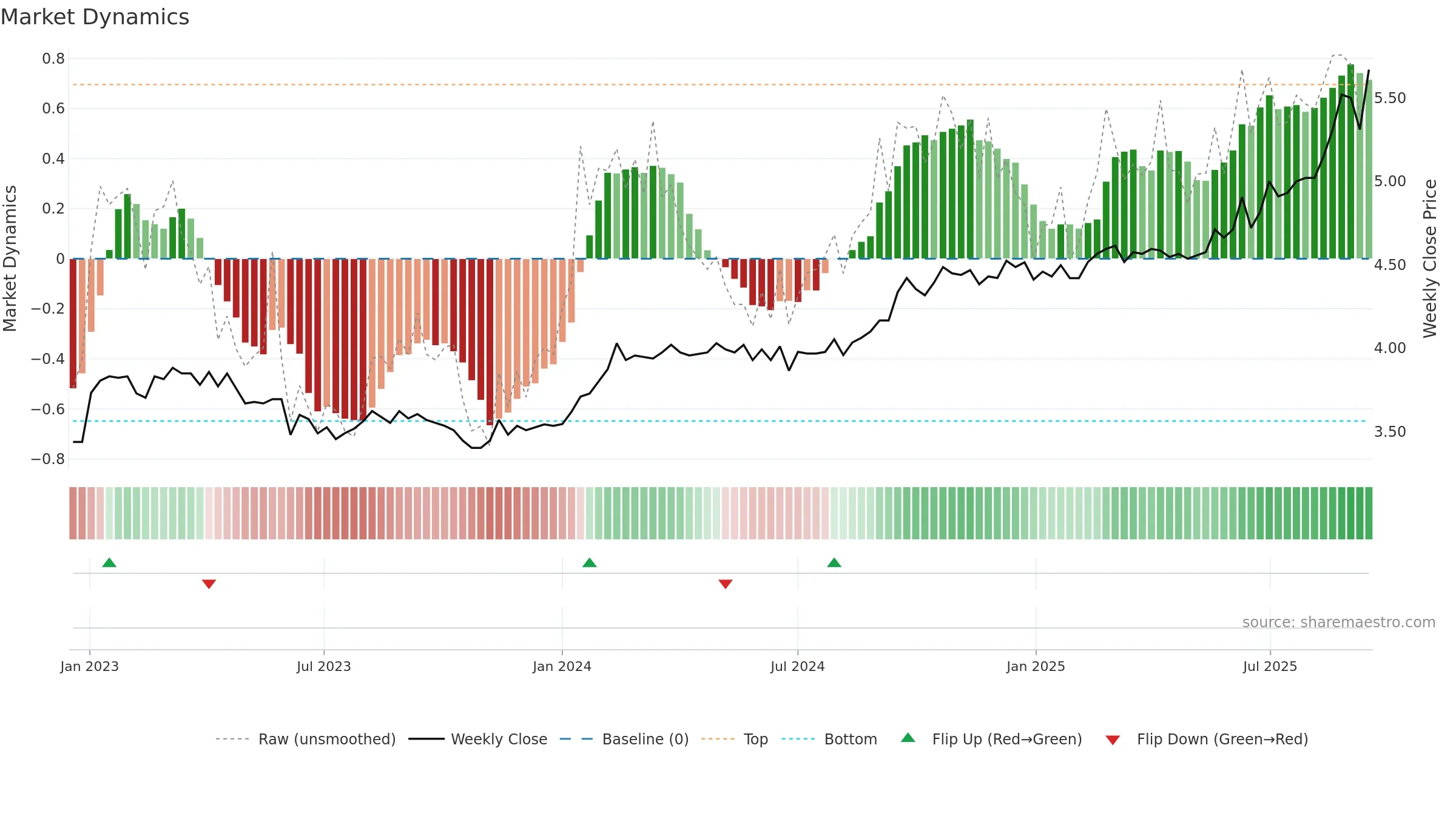1456x819 pixels.
Task: Toggle the Flip Down (Green→Red) legend entry
Action: (1207, 739)
